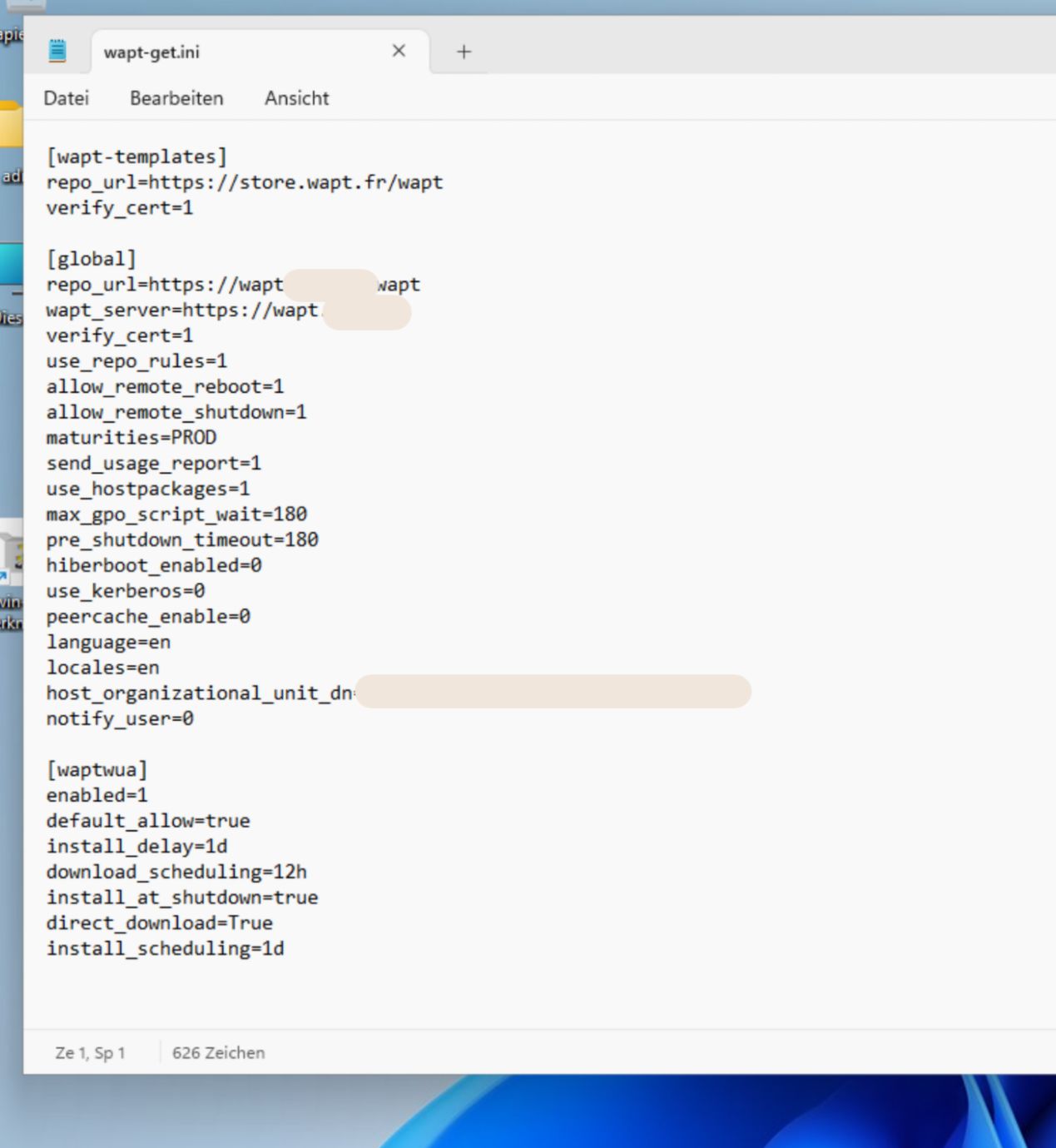Screen dimensions: 1056x1148
Task: Close the wapt-get.ini tab
Action: pos(399,51)
